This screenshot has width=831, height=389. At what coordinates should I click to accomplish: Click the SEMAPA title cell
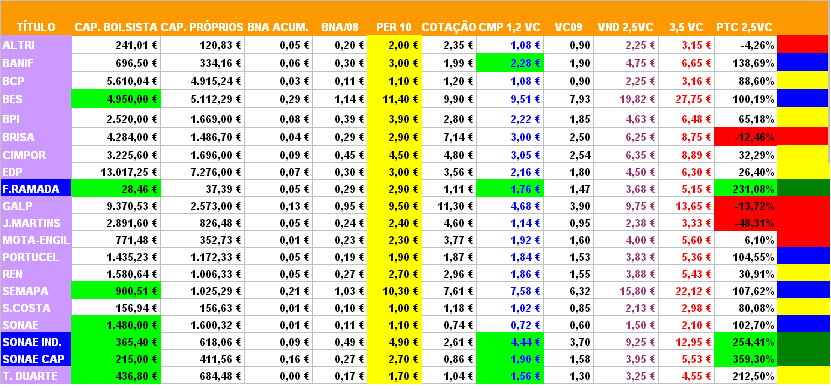pyautogui.click(x=36, y=290)
